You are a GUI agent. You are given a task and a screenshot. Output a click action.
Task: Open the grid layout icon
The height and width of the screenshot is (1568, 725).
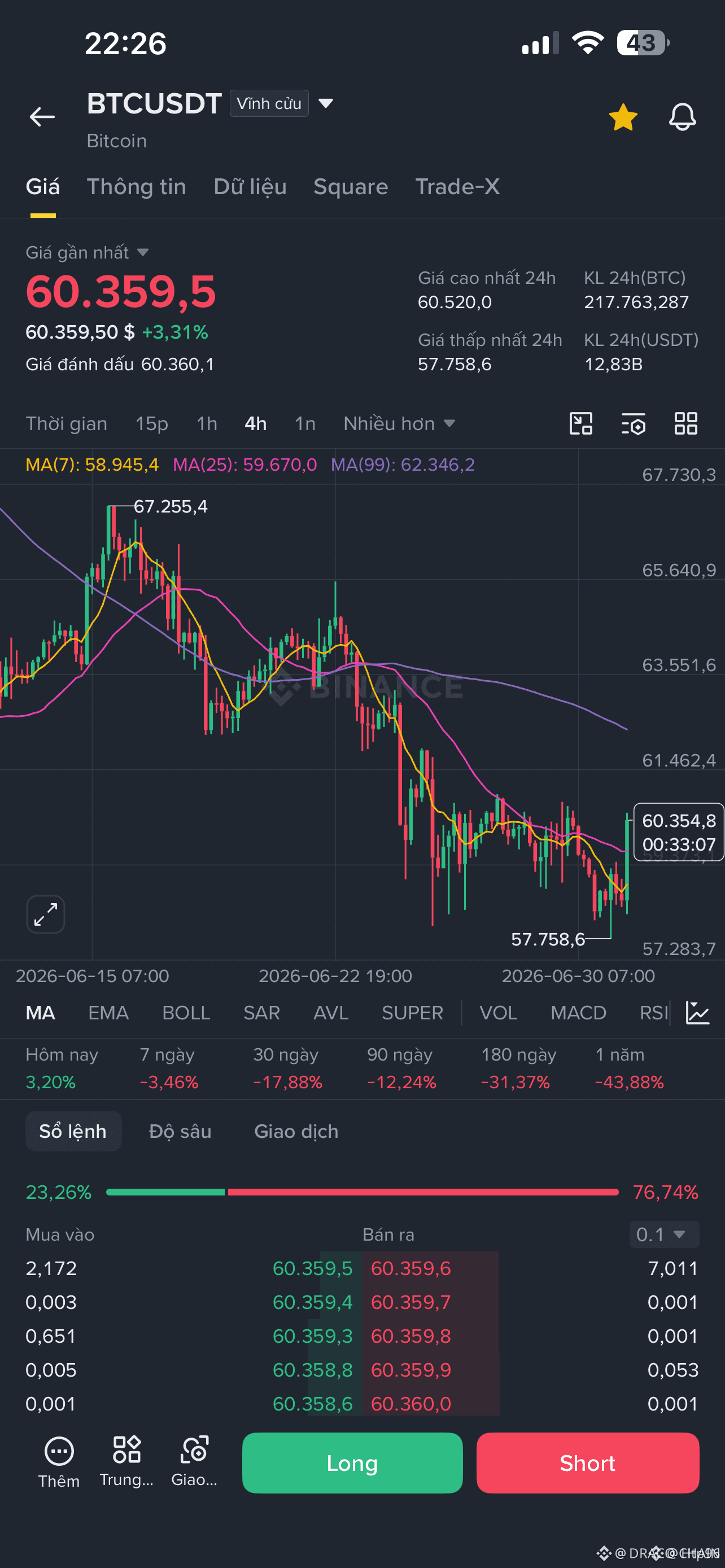tap(686, 424)
